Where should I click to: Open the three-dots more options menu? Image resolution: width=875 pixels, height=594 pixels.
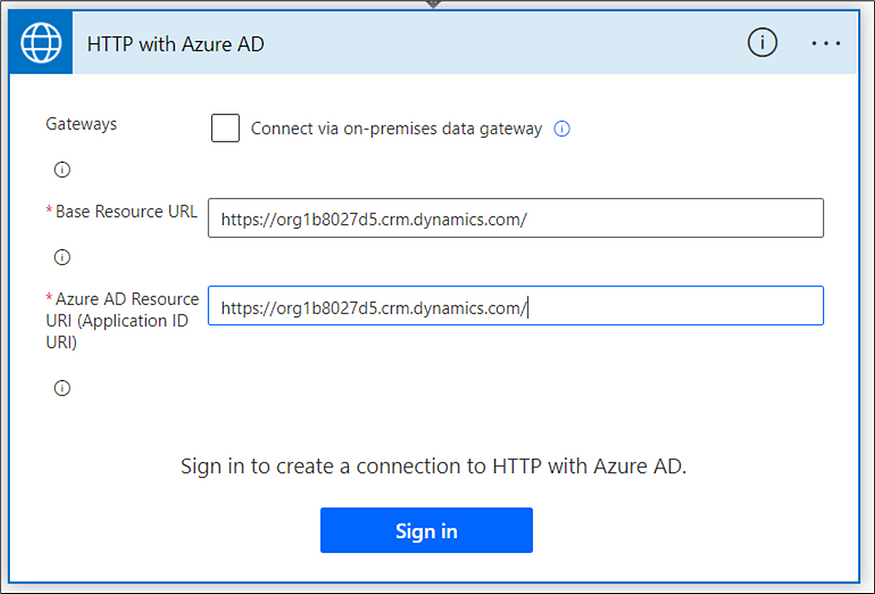pos(826,43)
